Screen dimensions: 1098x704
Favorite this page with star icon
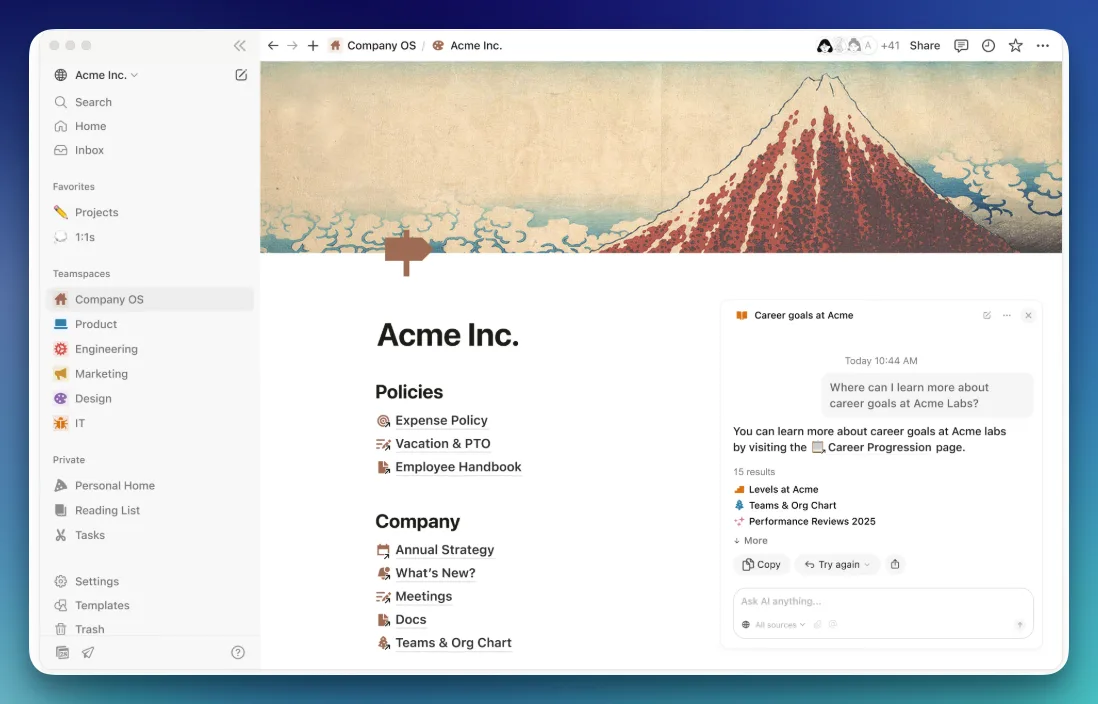1015,46
